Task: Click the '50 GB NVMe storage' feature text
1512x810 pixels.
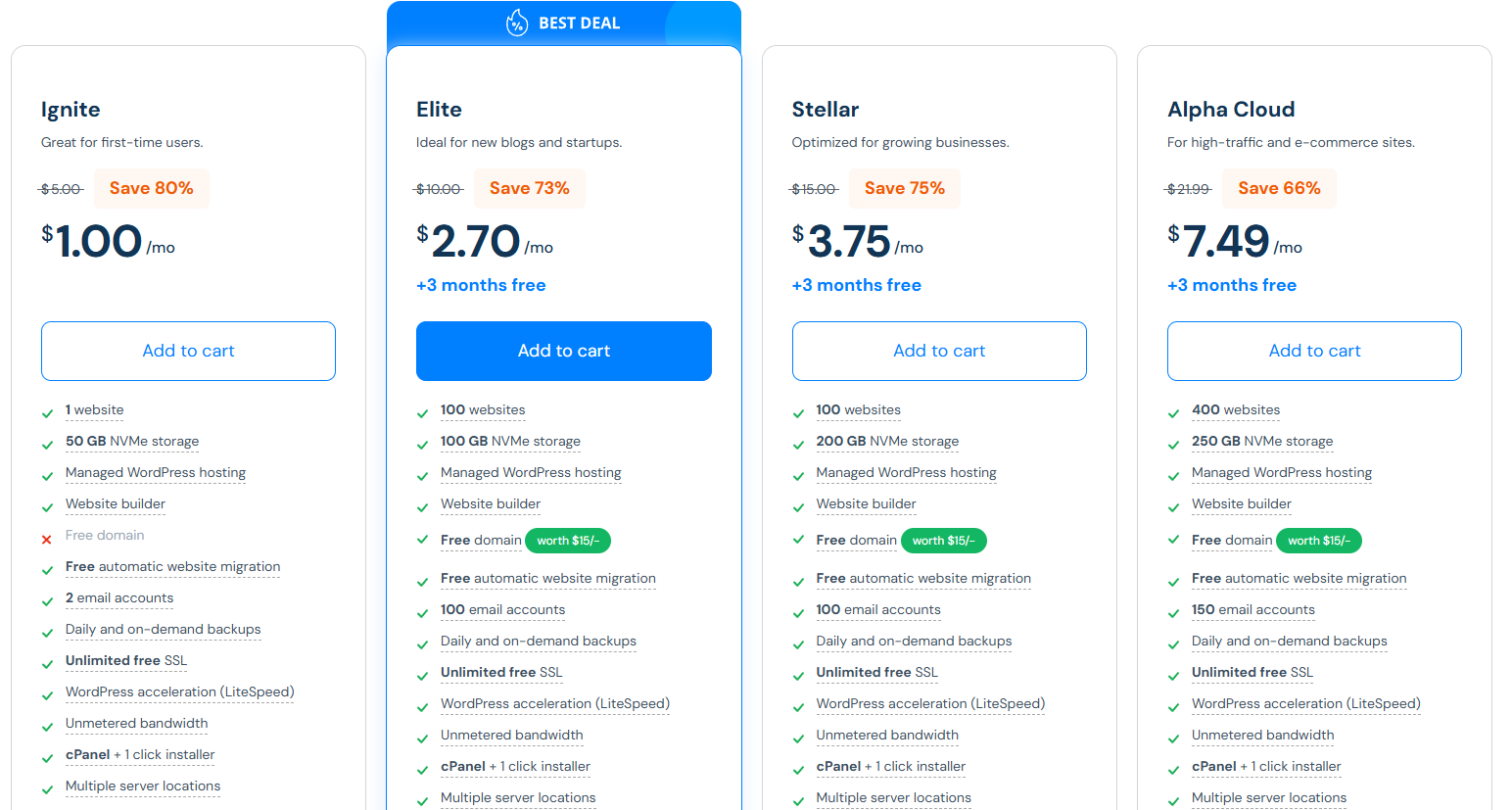Action: (x=132, y=441)
